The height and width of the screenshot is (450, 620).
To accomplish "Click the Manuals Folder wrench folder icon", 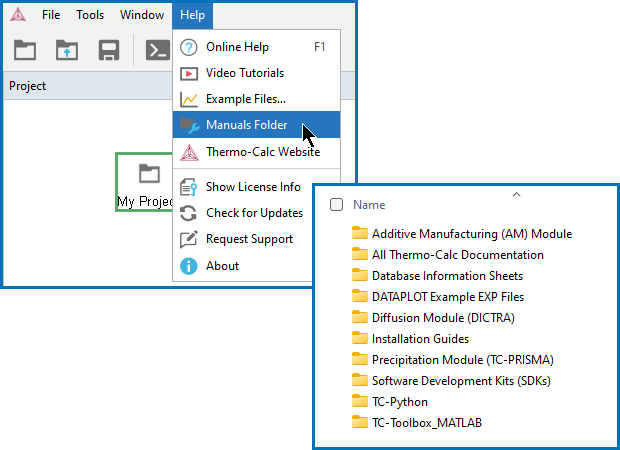I will tap(190, 125).
